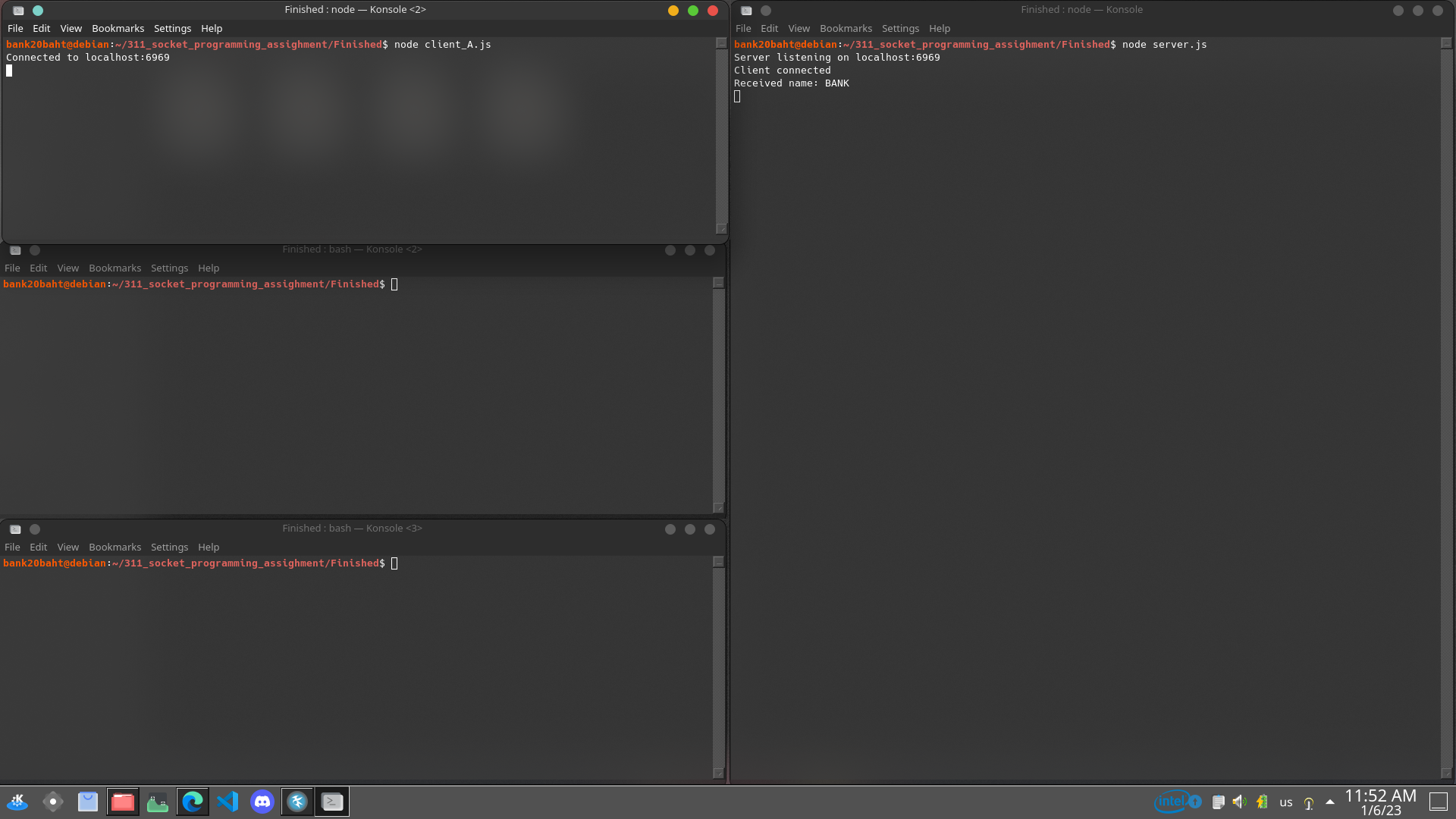Open Bookmarks menu in server.js Konsole window

[x=846, y=28]
